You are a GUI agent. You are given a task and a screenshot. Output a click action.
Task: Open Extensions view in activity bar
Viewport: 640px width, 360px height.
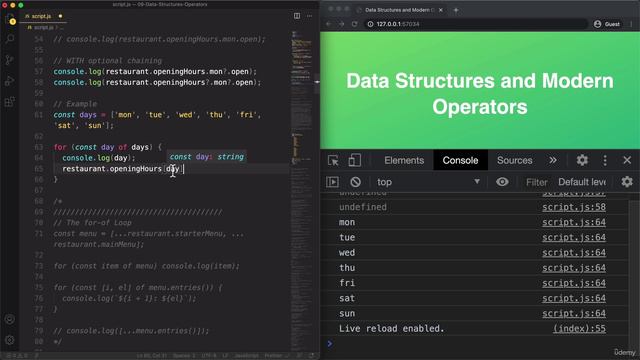pos(10,102)
